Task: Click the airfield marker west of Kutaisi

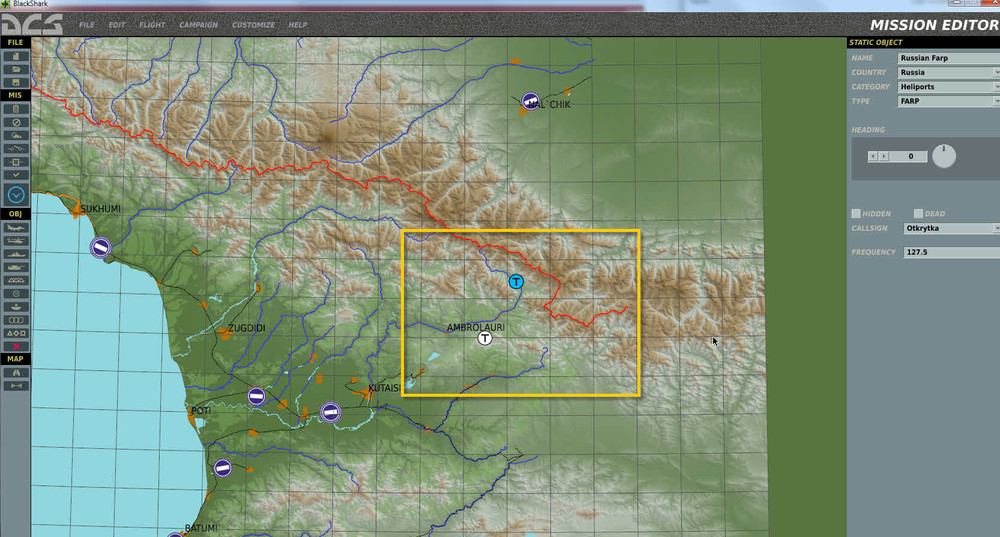Action: click(330, 413)
